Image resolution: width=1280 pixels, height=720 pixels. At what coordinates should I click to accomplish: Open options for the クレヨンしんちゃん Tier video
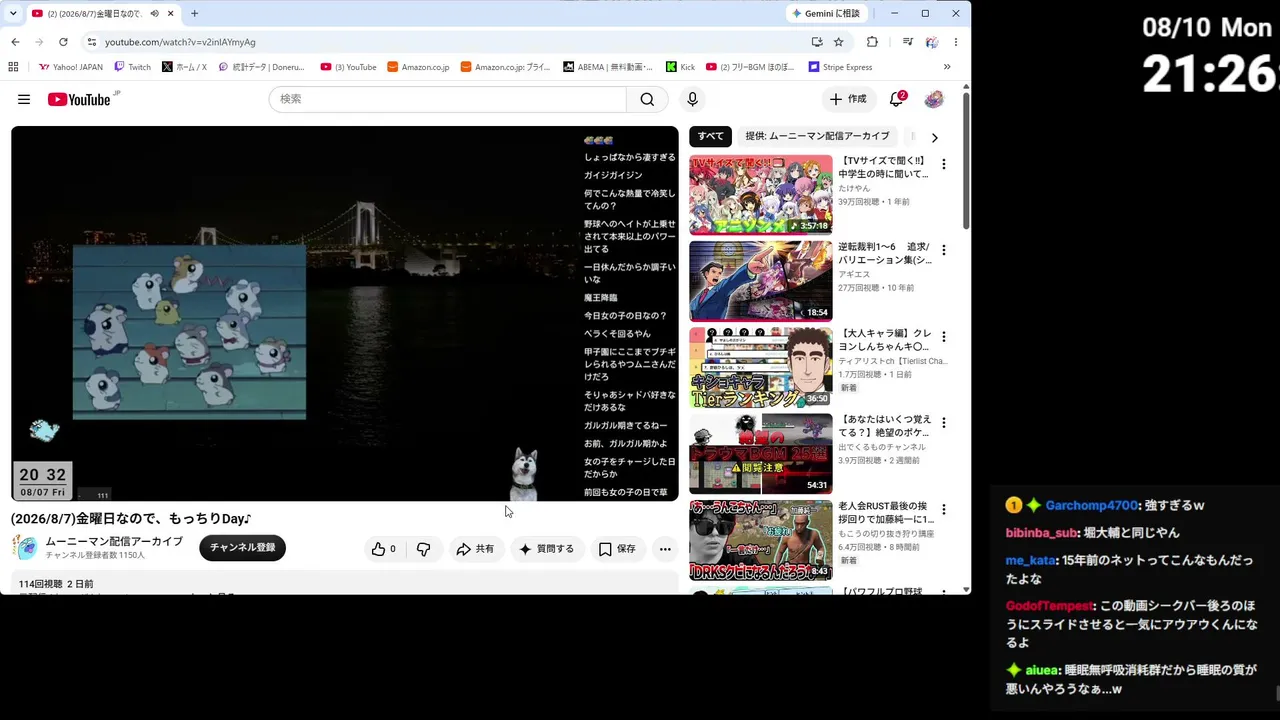coord(943,336)
